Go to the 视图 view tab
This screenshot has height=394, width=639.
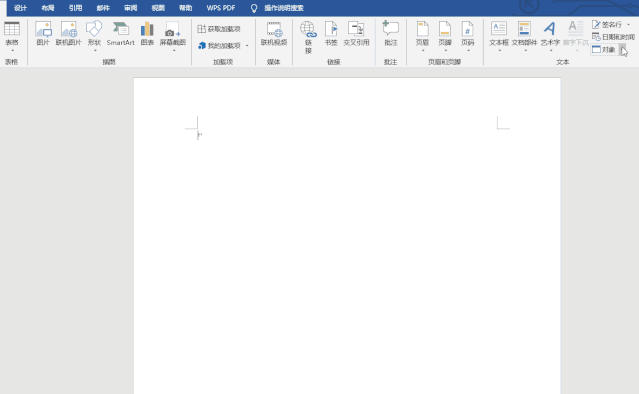click(x=158, y=8)
